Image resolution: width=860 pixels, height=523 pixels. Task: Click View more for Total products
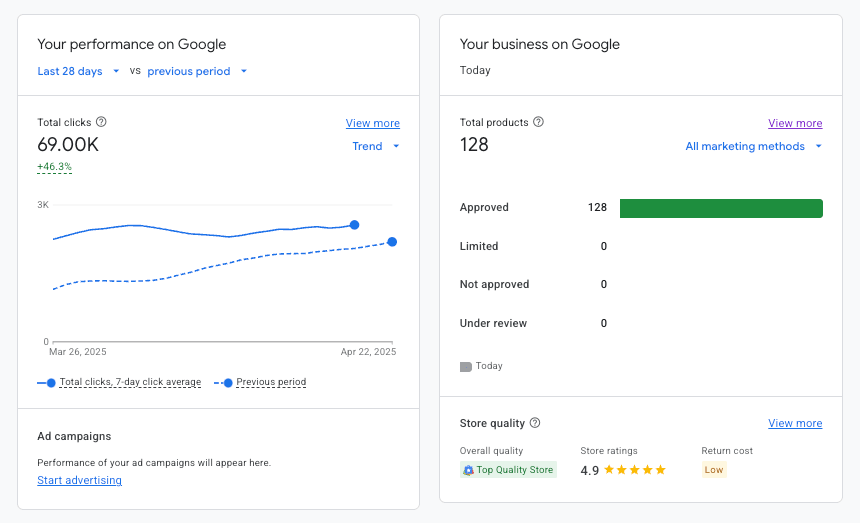click(x=795, y=123)
